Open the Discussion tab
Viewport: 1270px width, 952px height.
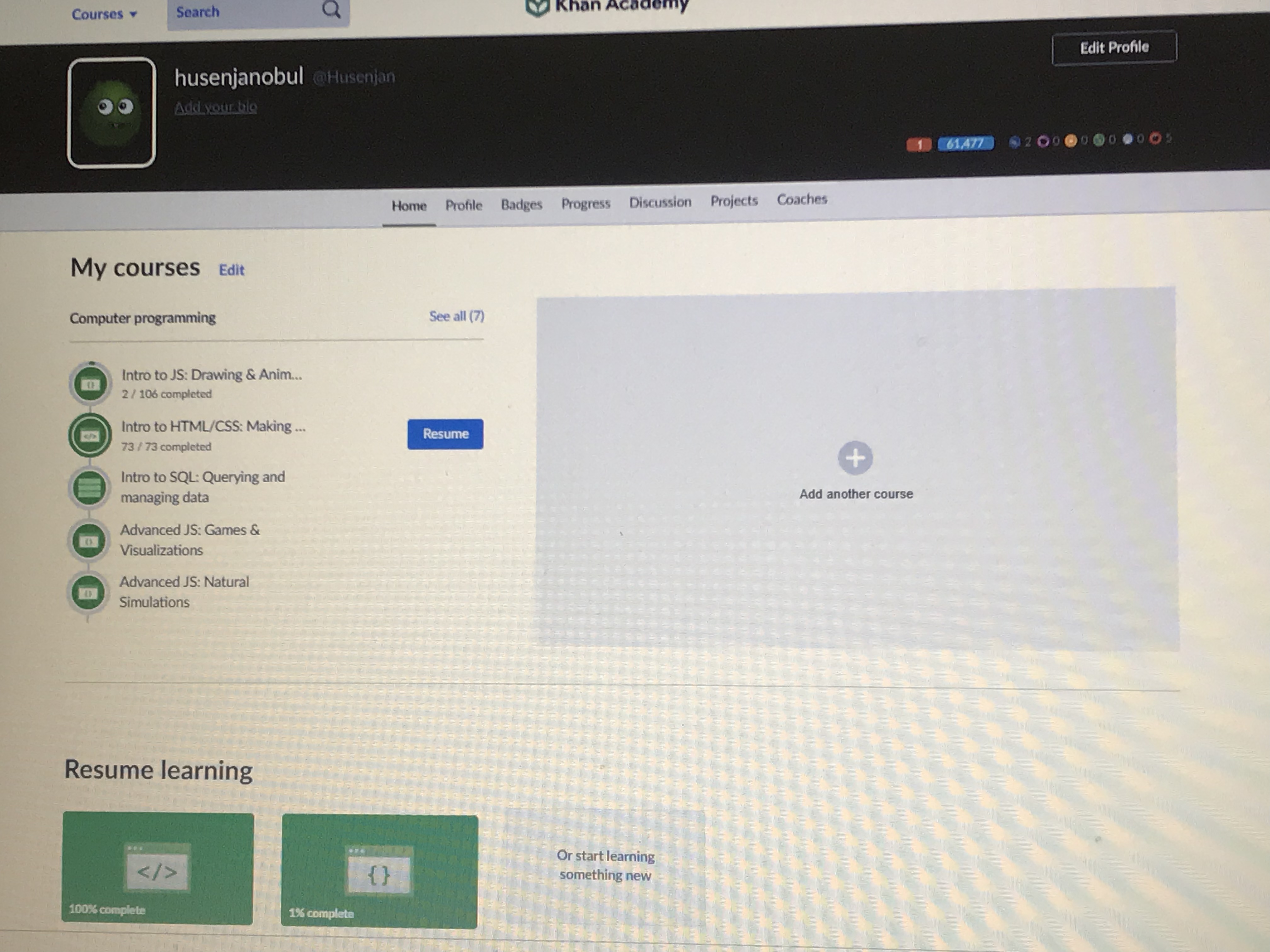(660, 202)
